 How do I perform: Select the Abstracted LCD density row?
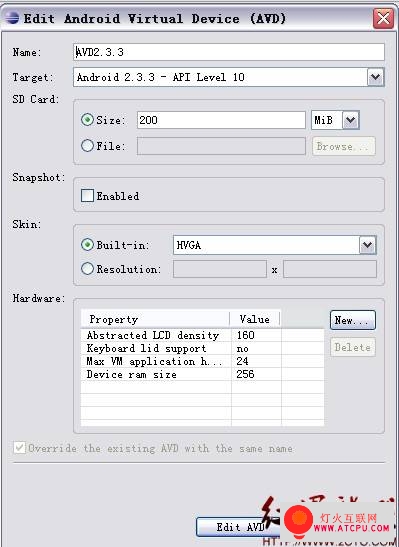tap(202, 335)
